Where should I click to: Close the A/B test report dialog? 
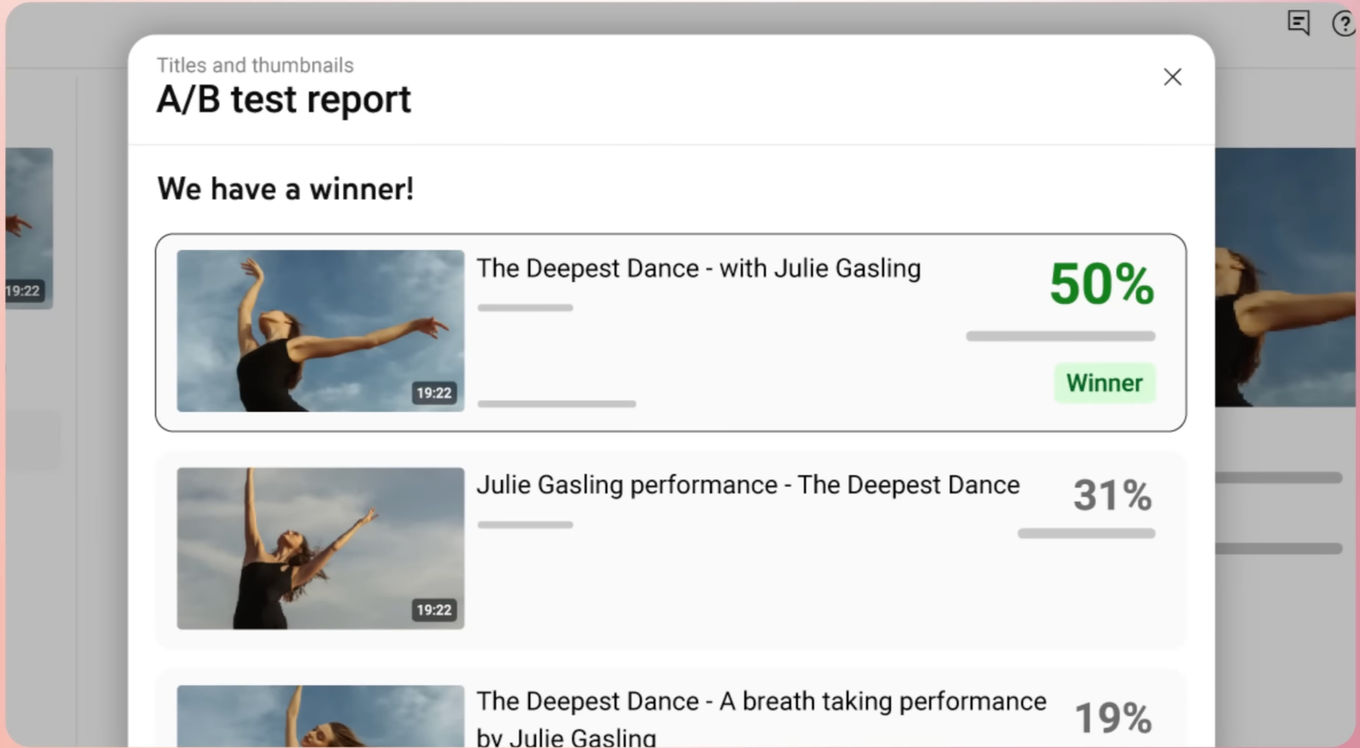point(1173,77)
